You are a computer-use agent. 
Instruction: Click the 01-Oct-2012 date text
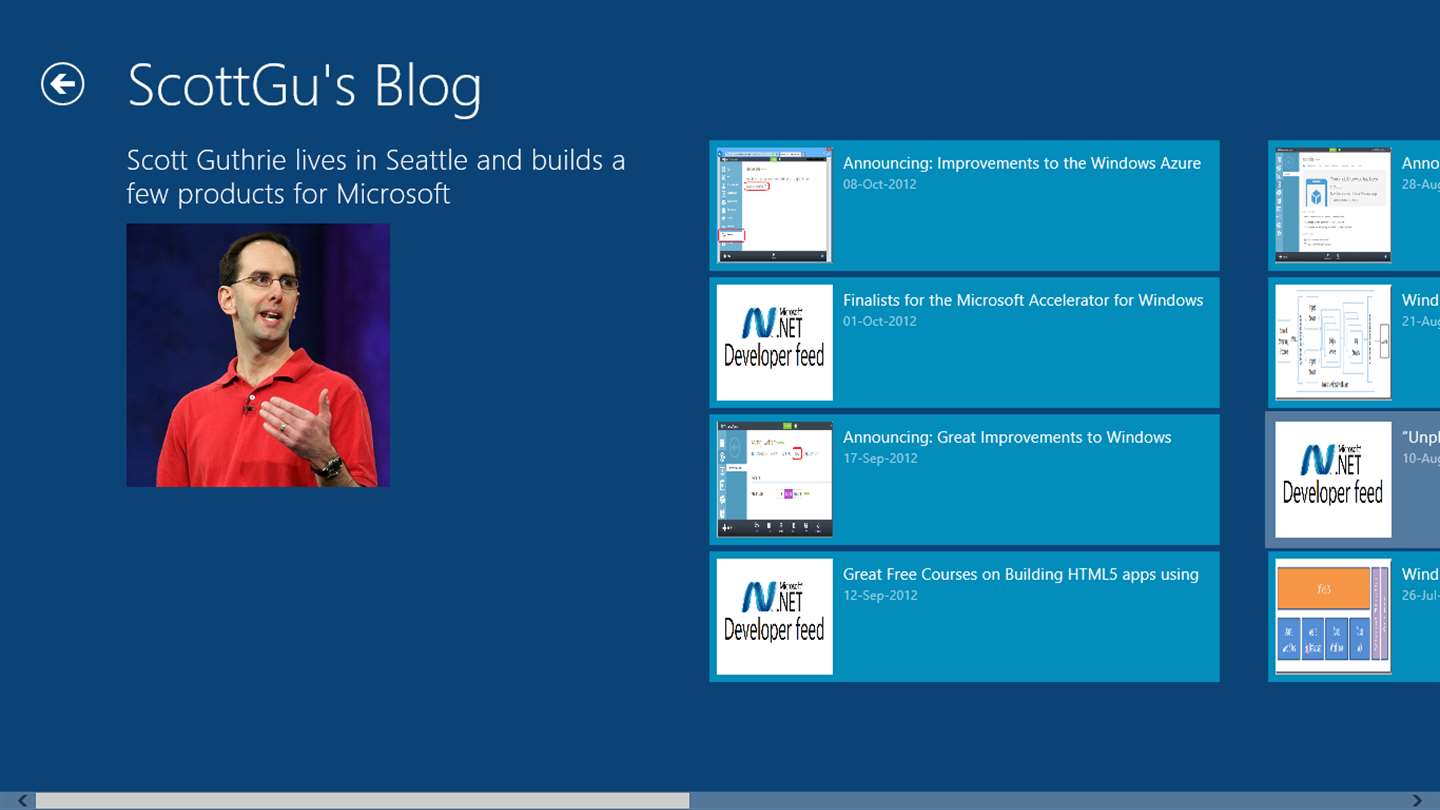[880, 322]
